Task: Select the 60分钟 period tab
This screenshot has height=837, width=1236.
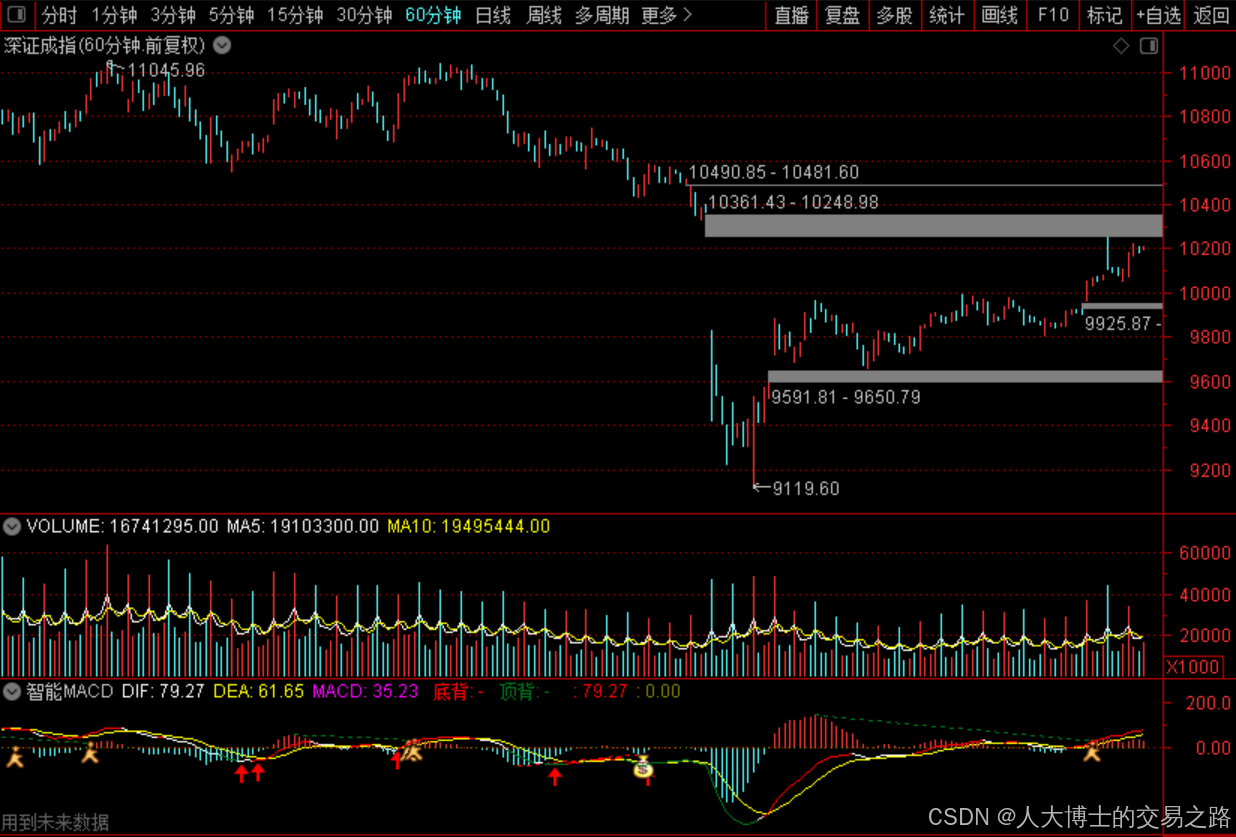Action: (x=433, y=15)
